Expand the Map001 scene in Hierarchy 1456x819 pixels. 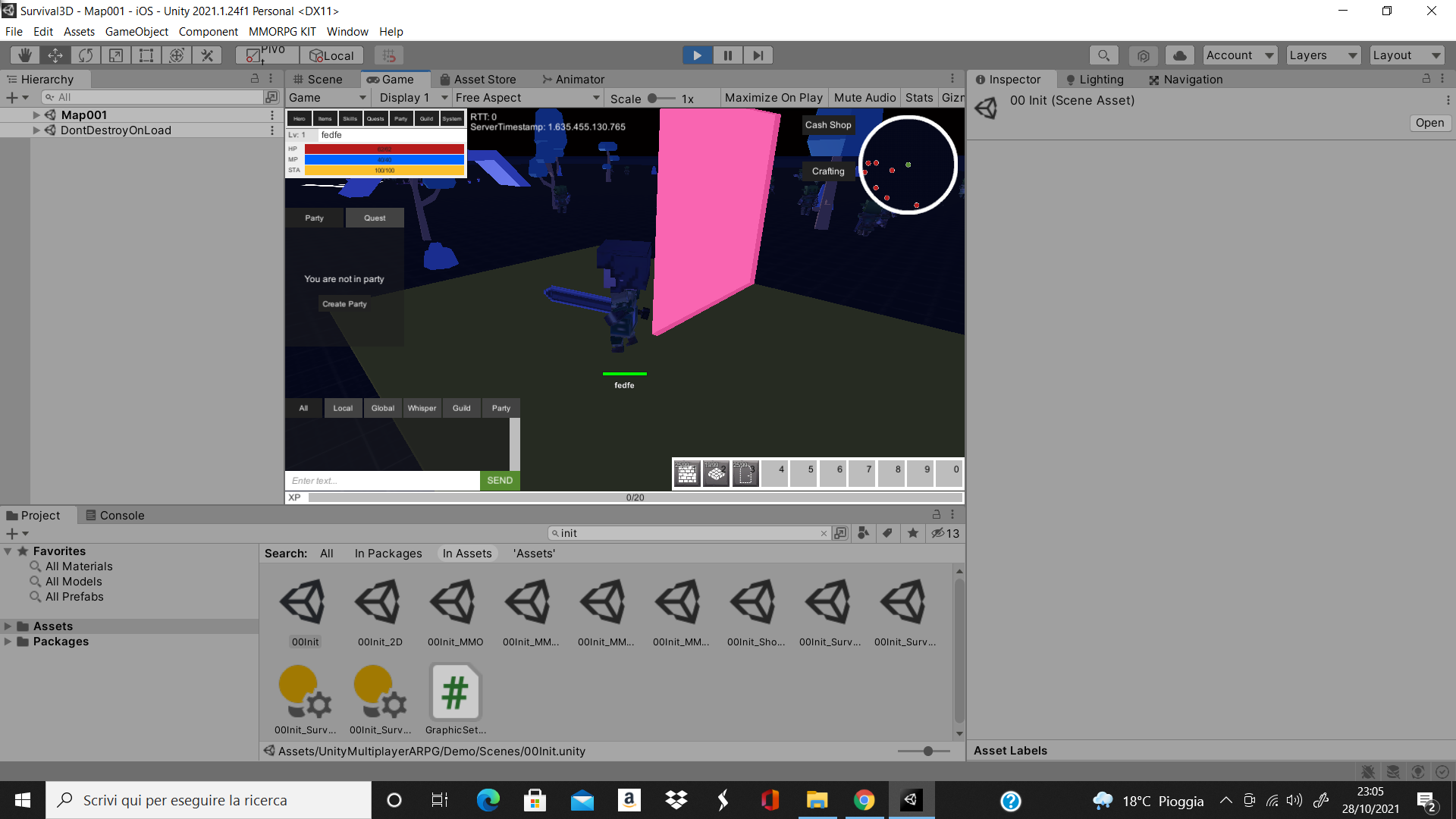[36, 115]
